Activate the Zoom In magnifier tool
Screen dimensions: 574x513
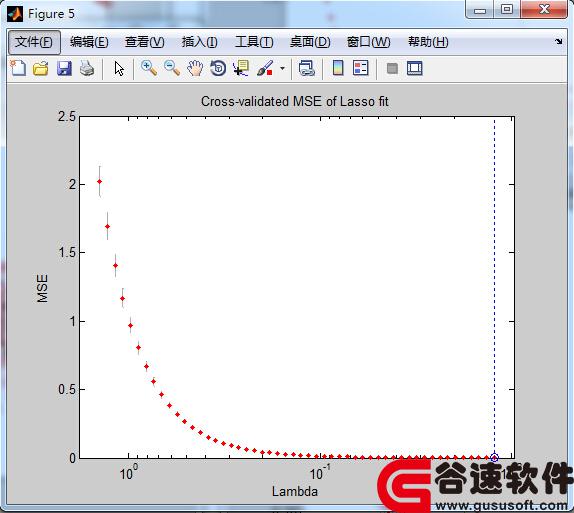[149, 68]
